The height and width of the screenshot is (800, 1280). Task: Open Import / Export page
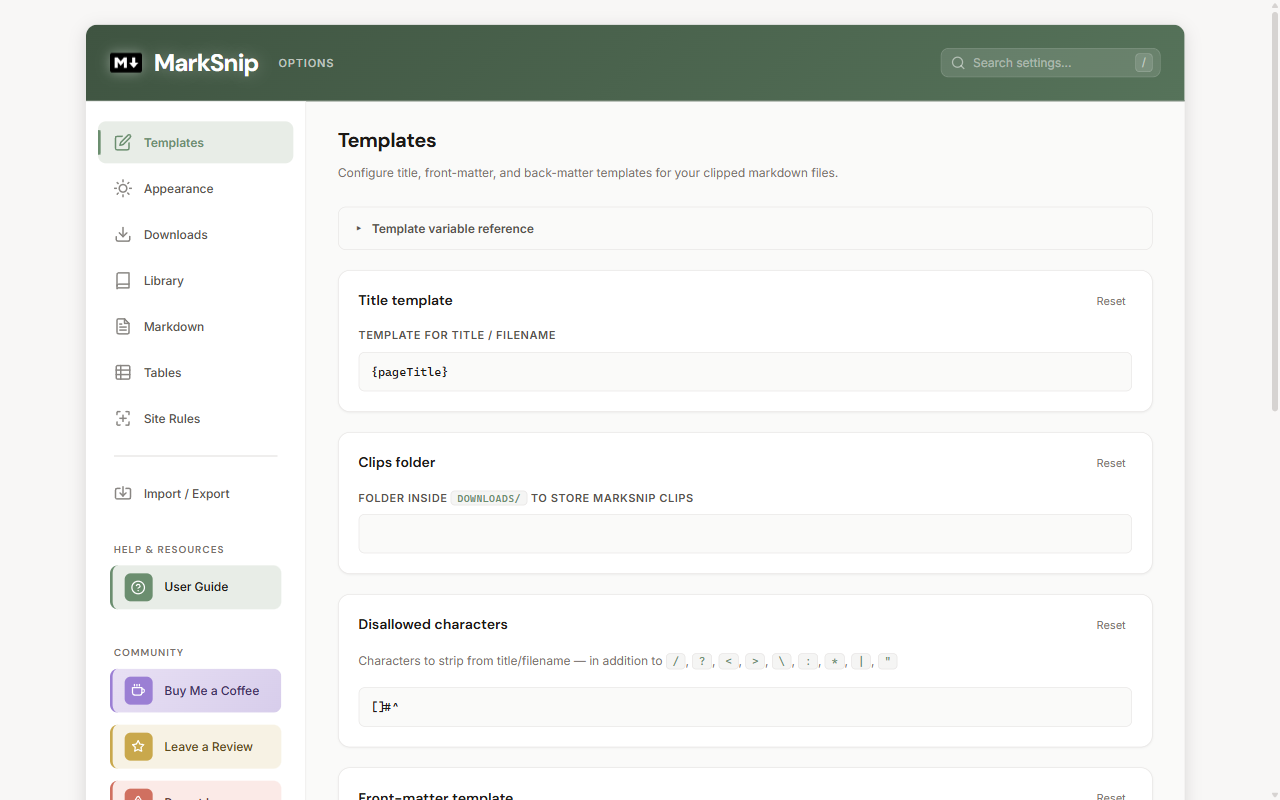196,493
